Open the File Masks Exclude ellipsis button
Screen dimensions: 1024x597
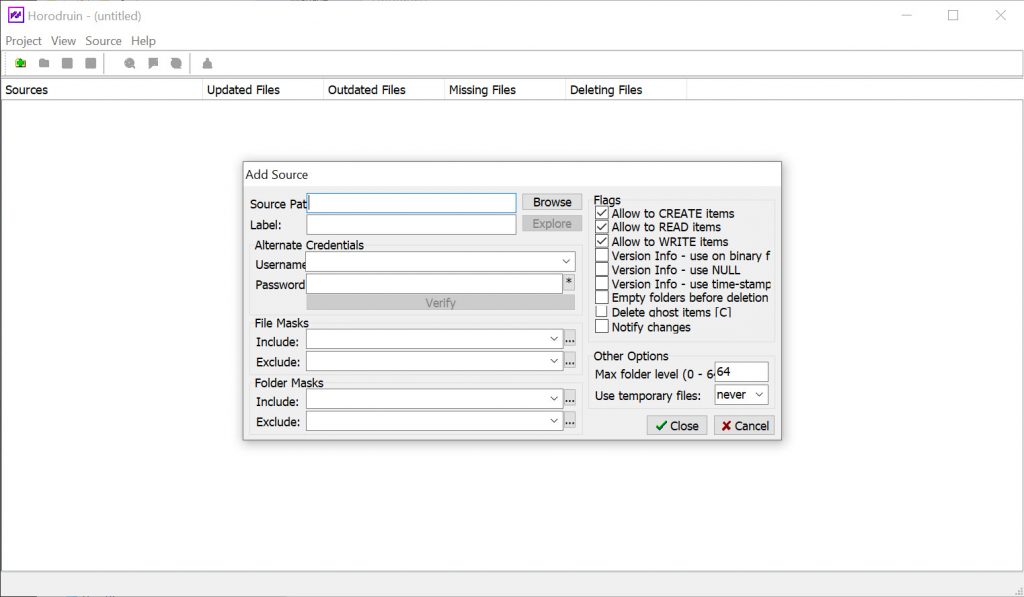(x=570, y=361)
